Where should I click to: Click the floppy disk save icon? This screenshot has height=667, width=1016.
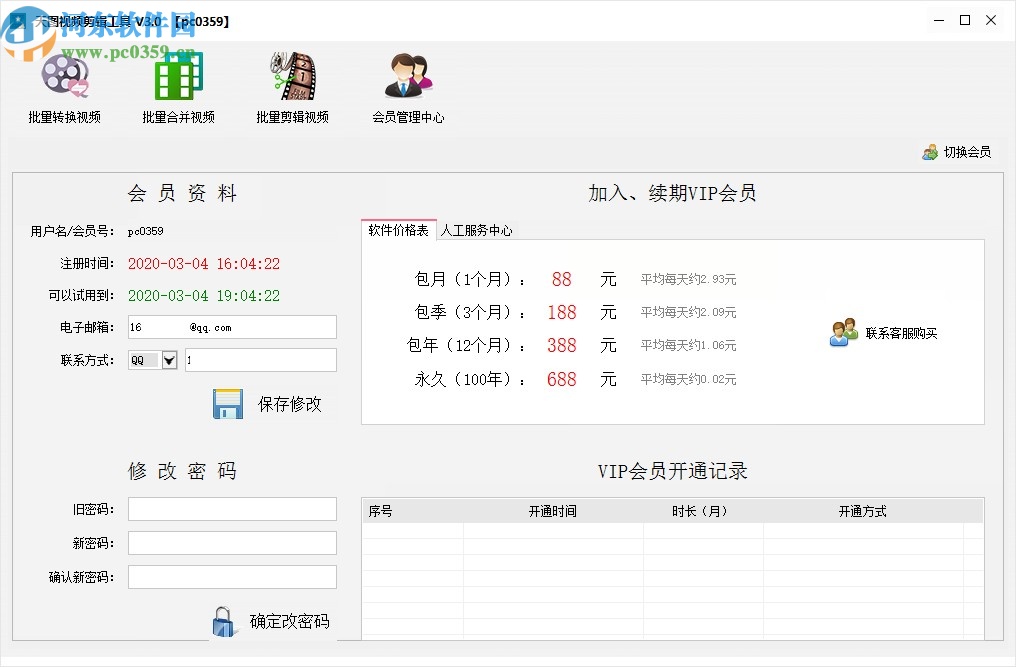[228, 404]
